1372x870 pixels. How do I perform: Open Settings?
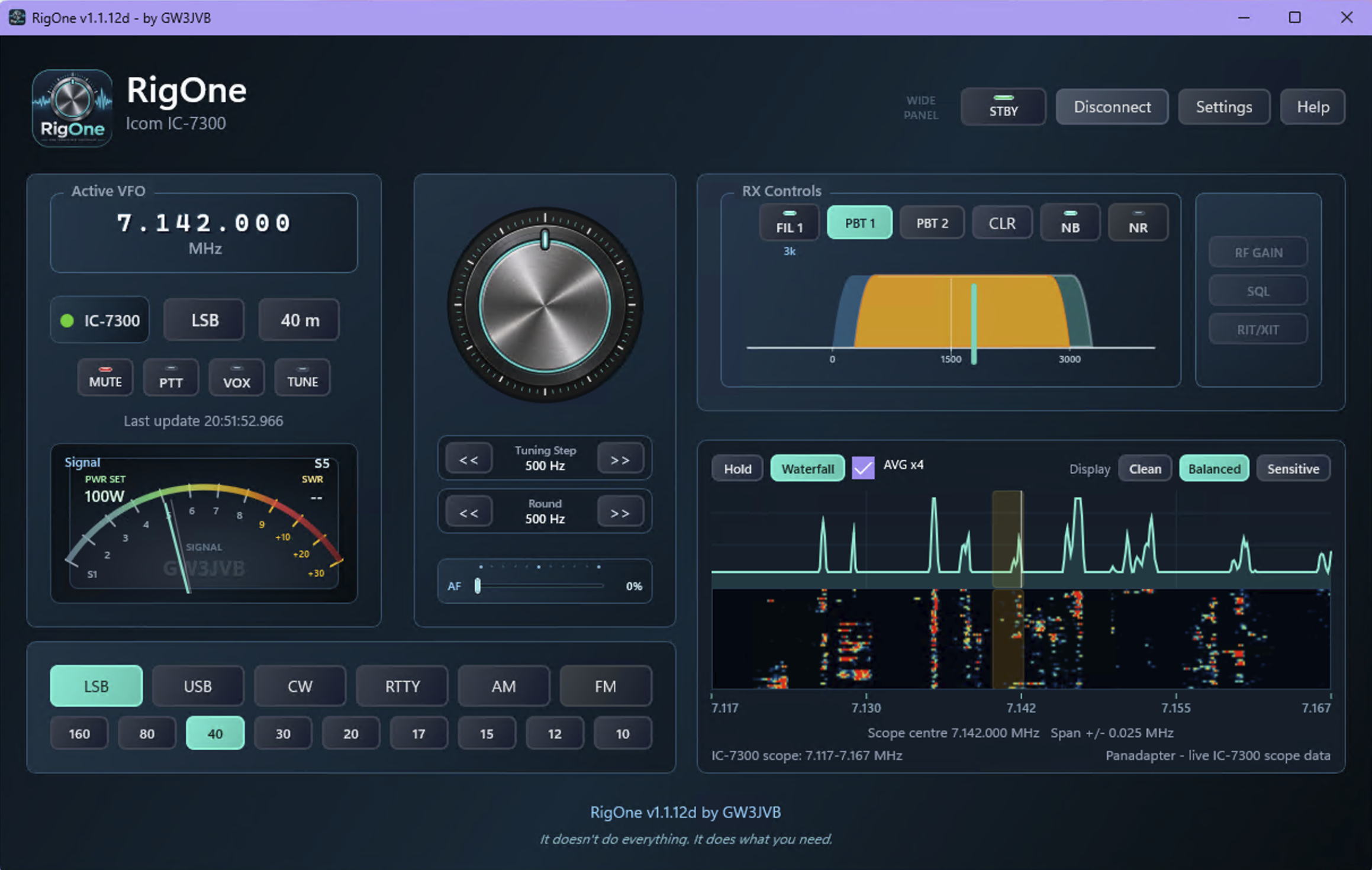(x=1223, y=107)
